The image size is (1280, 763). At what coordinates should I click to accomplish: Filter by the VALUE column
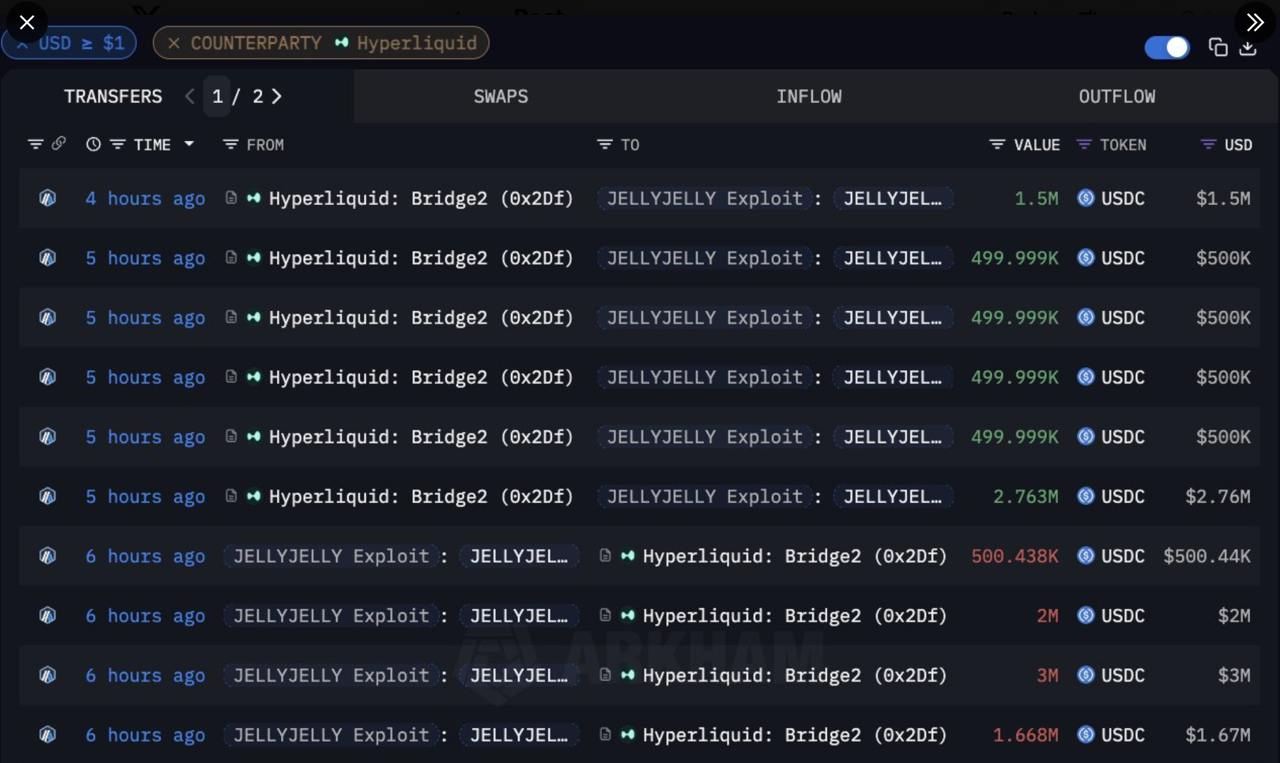point(997,144)
